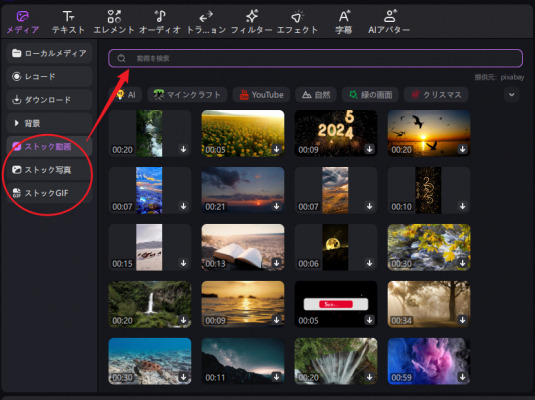This screenshot has width=535, height=400.
Task: Filter by YouTube category tag
Action: click(x=261, y=95)
